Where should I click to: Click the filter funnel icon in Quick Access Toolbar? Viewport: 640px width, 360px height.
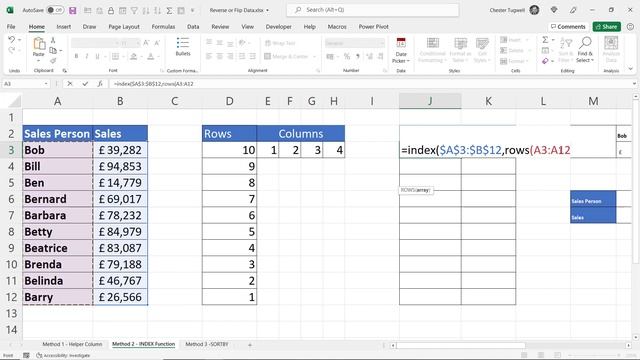[x=134, y=10]
